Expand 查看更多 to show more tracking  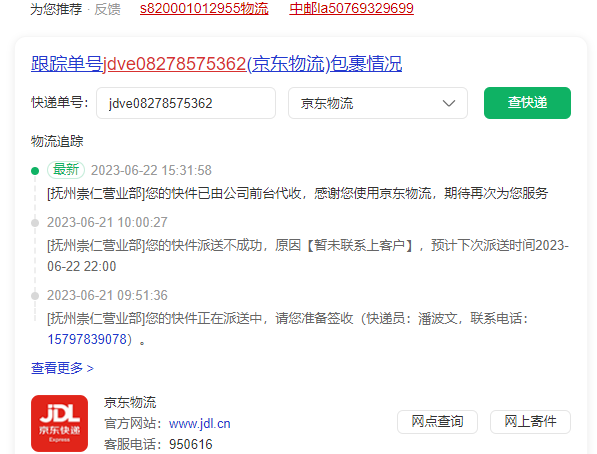click(62, 368)
